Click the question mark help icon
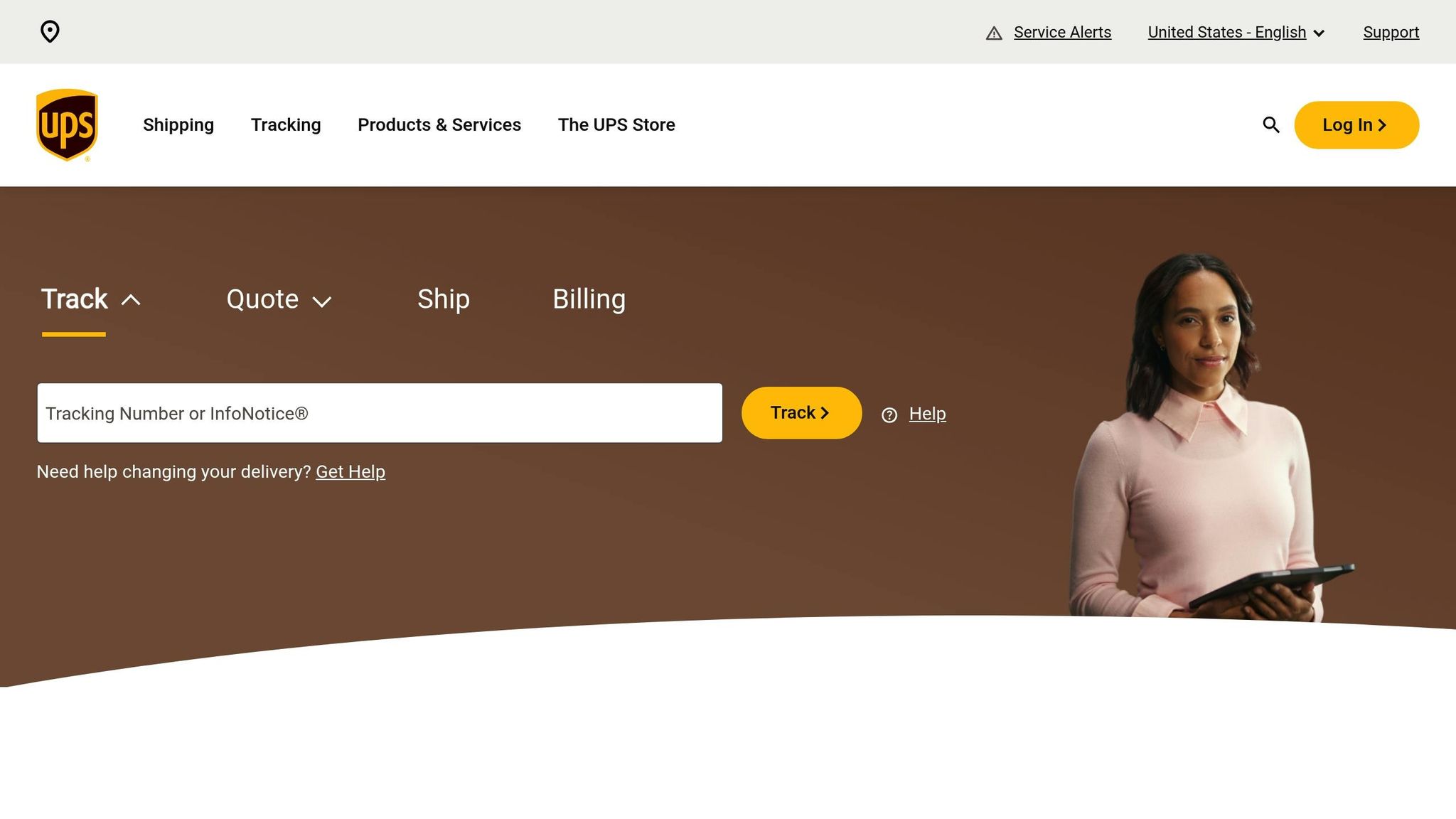The width and height of the screenshot is (1456, 819). click(889, 415)
